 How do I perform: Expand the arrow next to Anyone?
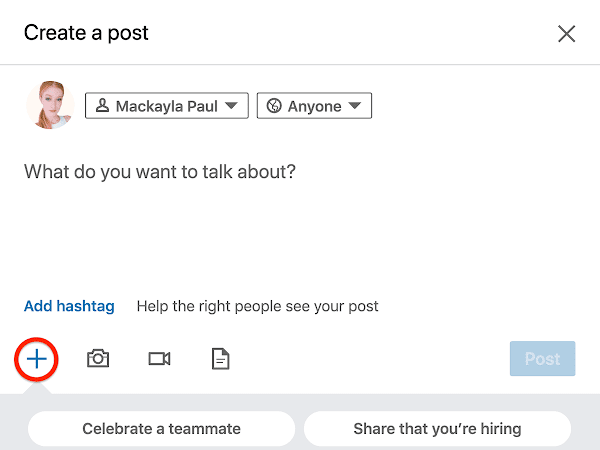click(355, 106)
